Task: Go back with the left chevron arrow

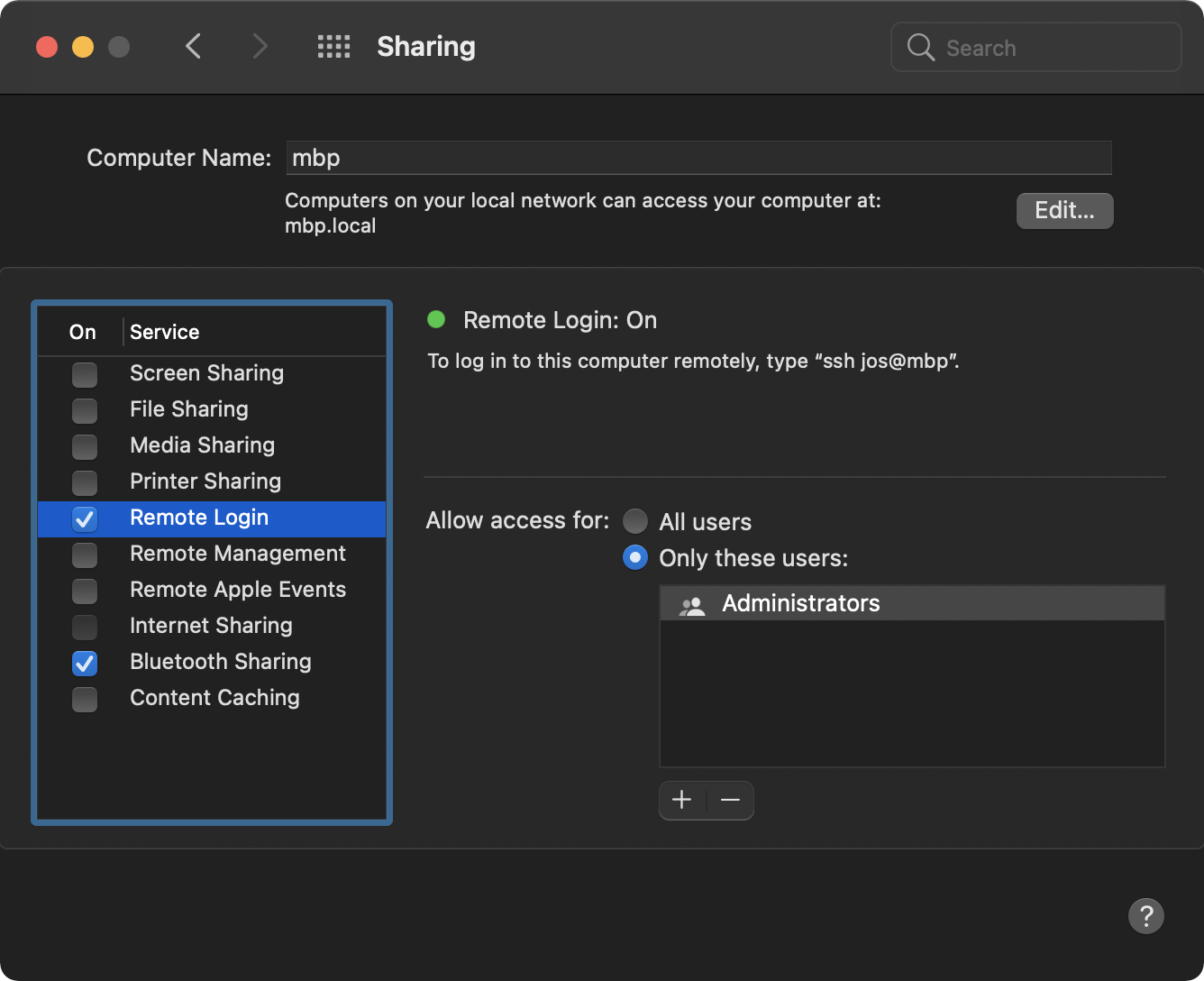Action: tap(193, 46)
